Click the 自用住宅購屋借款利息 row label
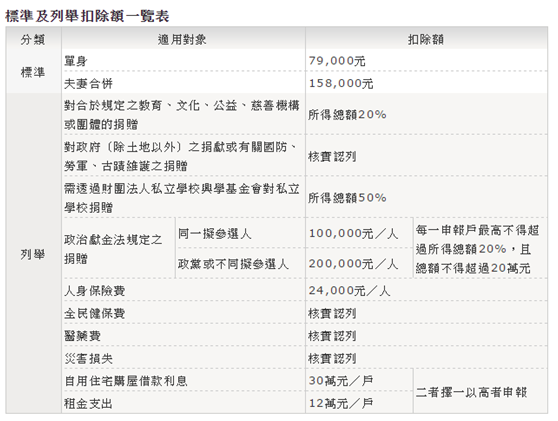Image resolution: width=558 pixels, height=421 pixels. click(x=126, y=381)
